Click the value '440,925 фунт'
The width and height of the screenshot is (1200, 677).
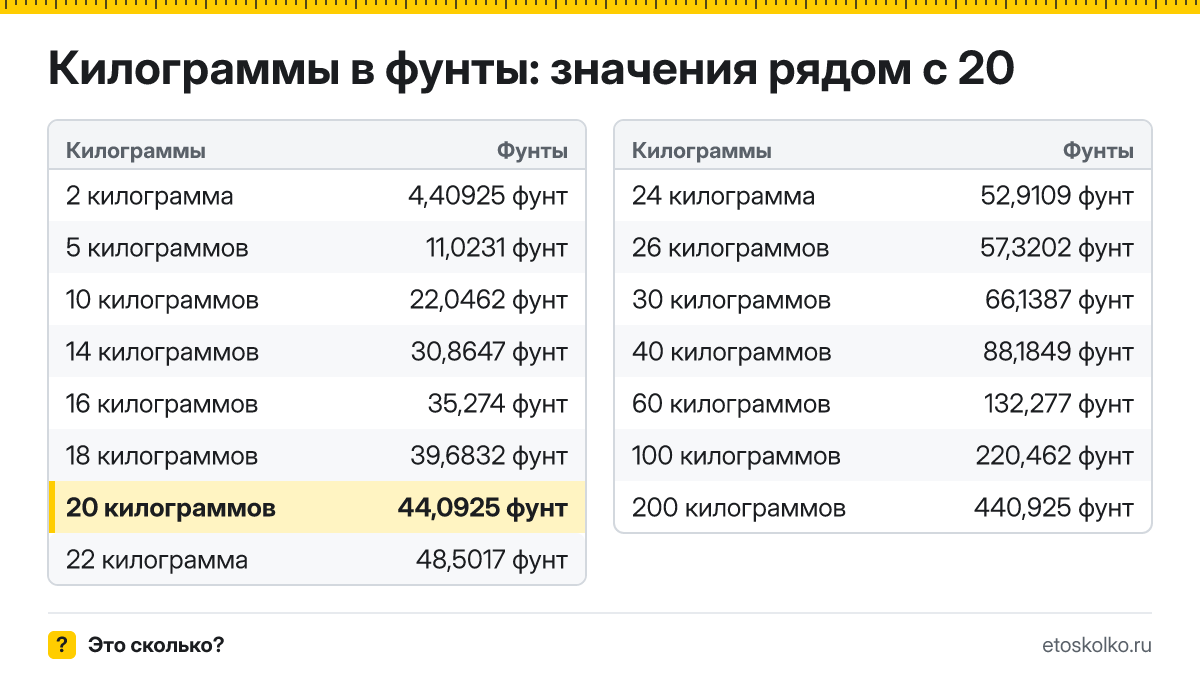(1054, 508)
